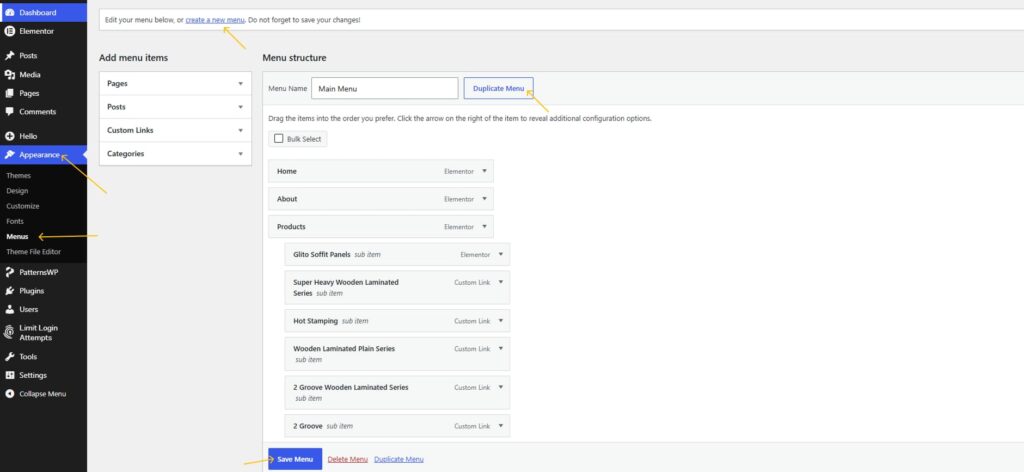Screen dimensions: 1024x472
Task: Open the Theme File Editor item
Action: click(33, 252)
